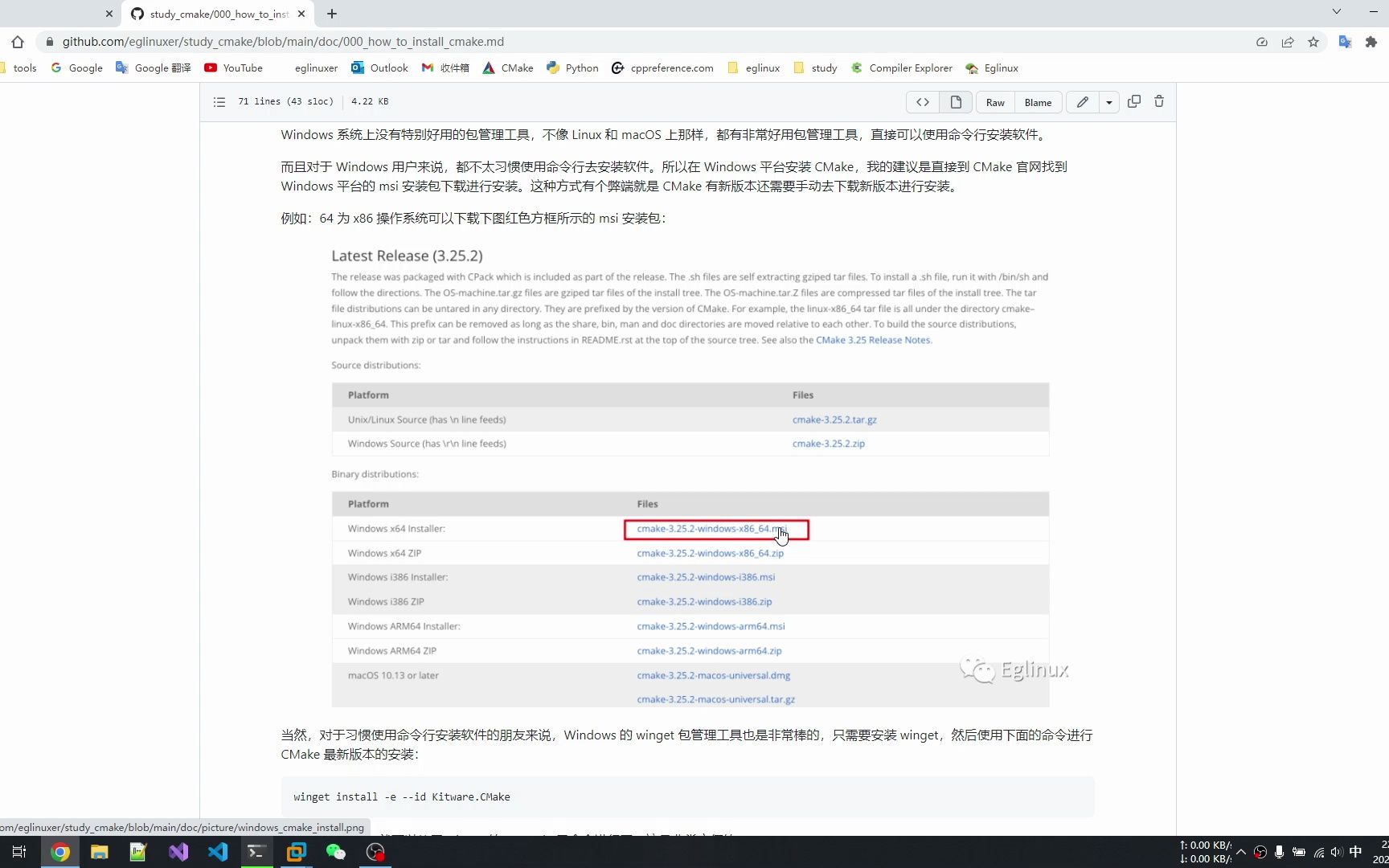Open the tab search chevron dropdown

pos(1336,11)
